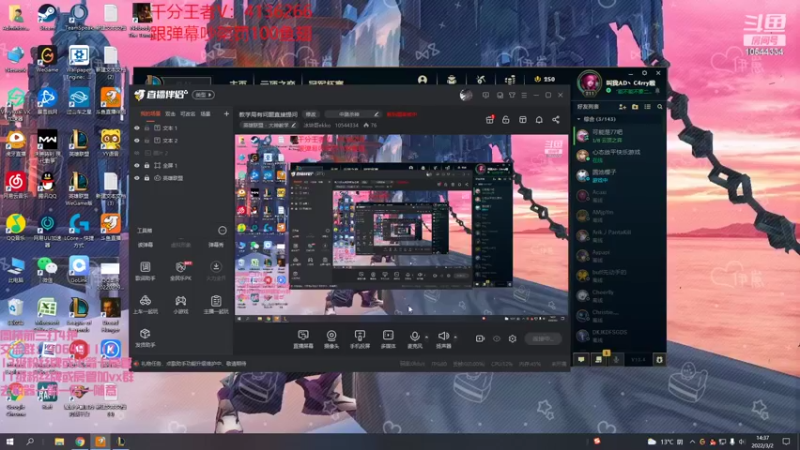Open Chrome from the Windows taskbar
This screenshot has height=450, width=800.
tap(80, 442)
